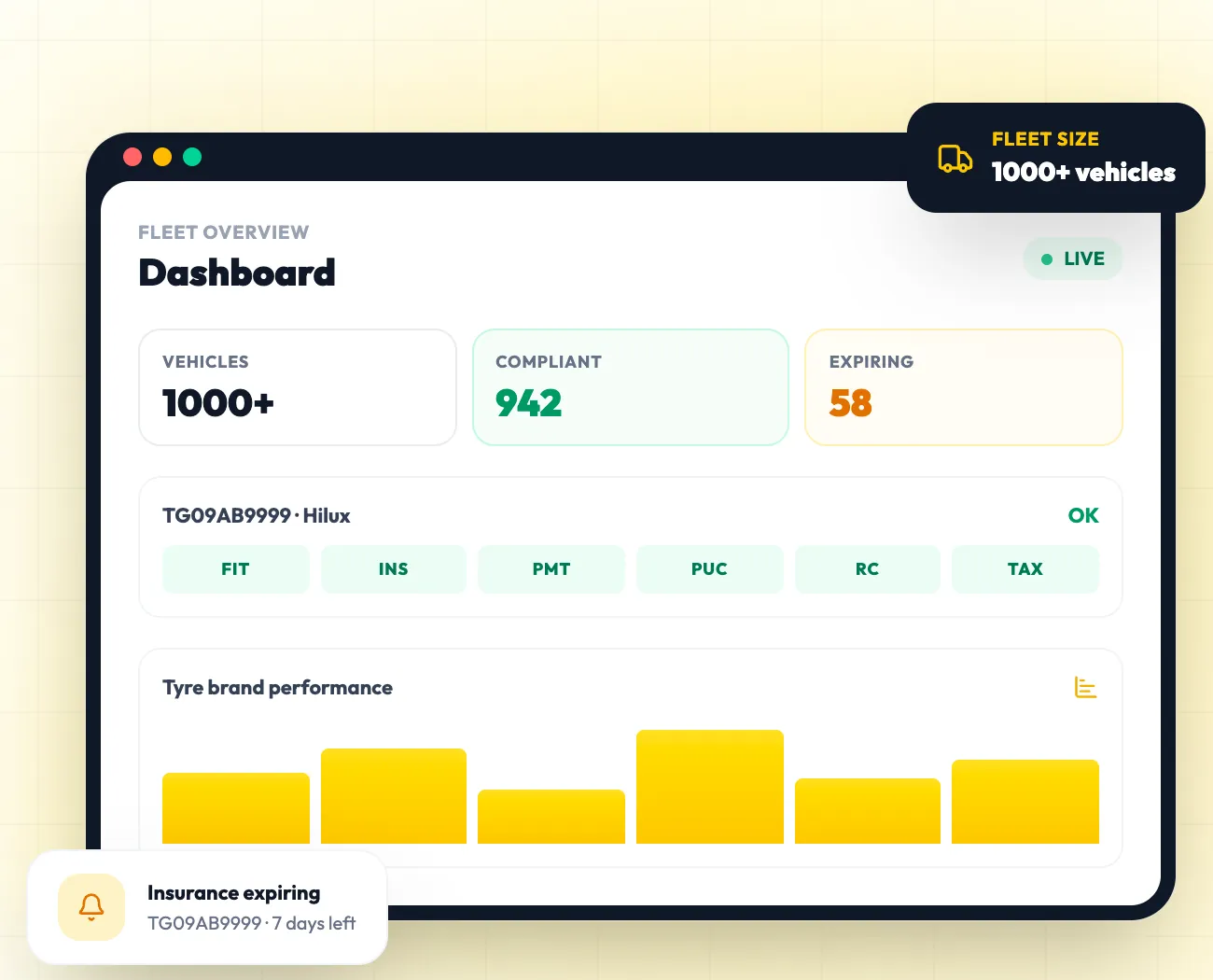The image size is (1213, 980).
Task: Select the PUC document chip
Action: 709,569
